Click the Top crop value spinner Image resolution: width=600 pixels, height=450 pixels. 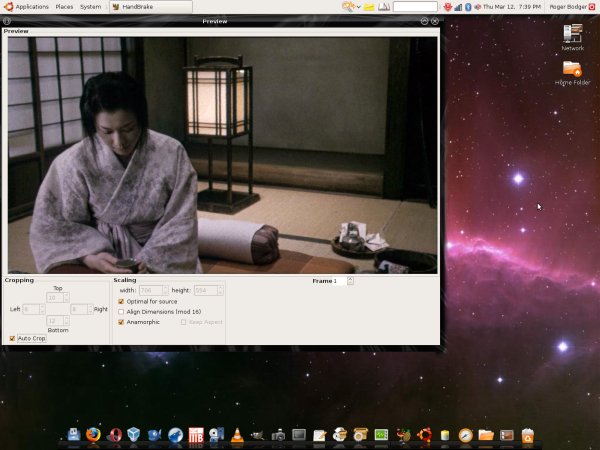[x=56, y=297]
